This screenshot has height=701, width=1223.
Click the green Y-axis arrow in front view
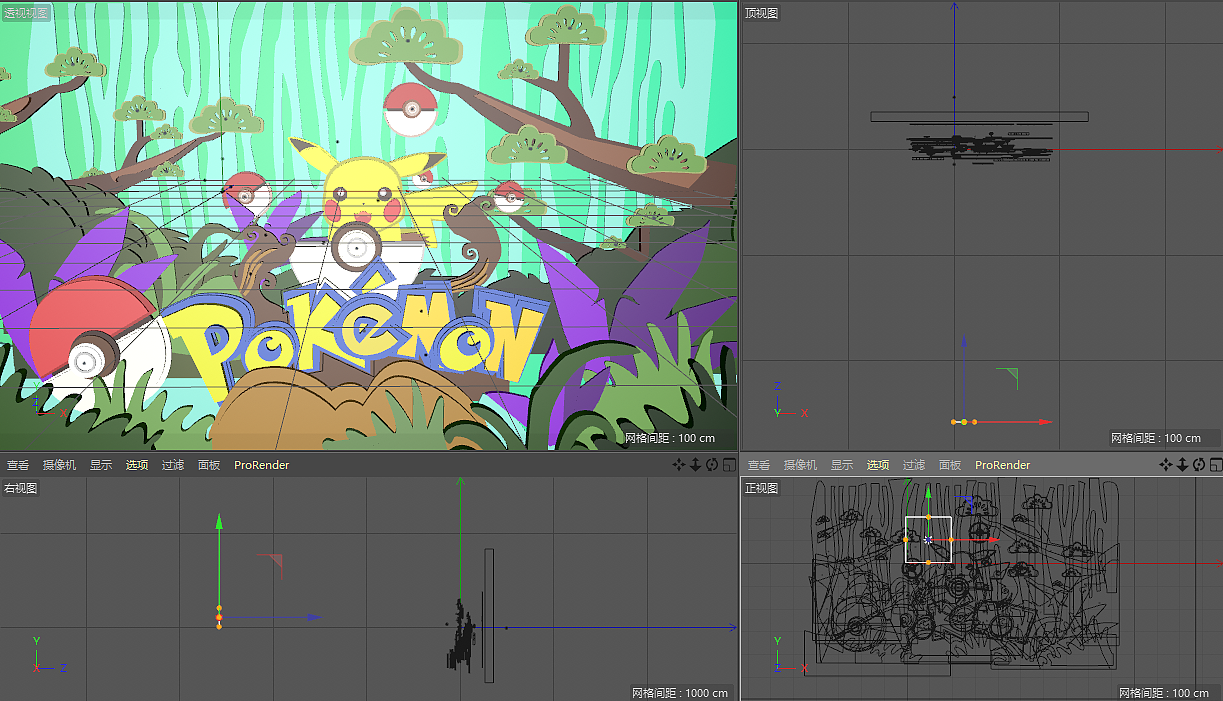tap(928, 493)
